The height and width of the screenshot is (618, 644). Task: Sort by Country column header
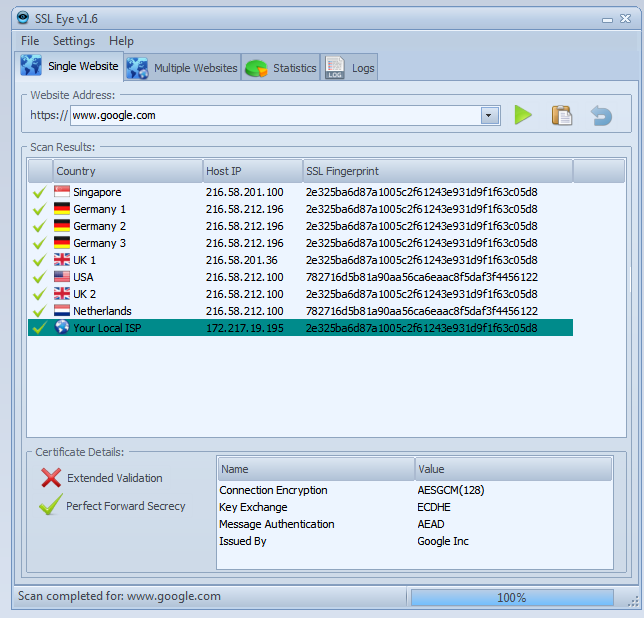(128, 171)
